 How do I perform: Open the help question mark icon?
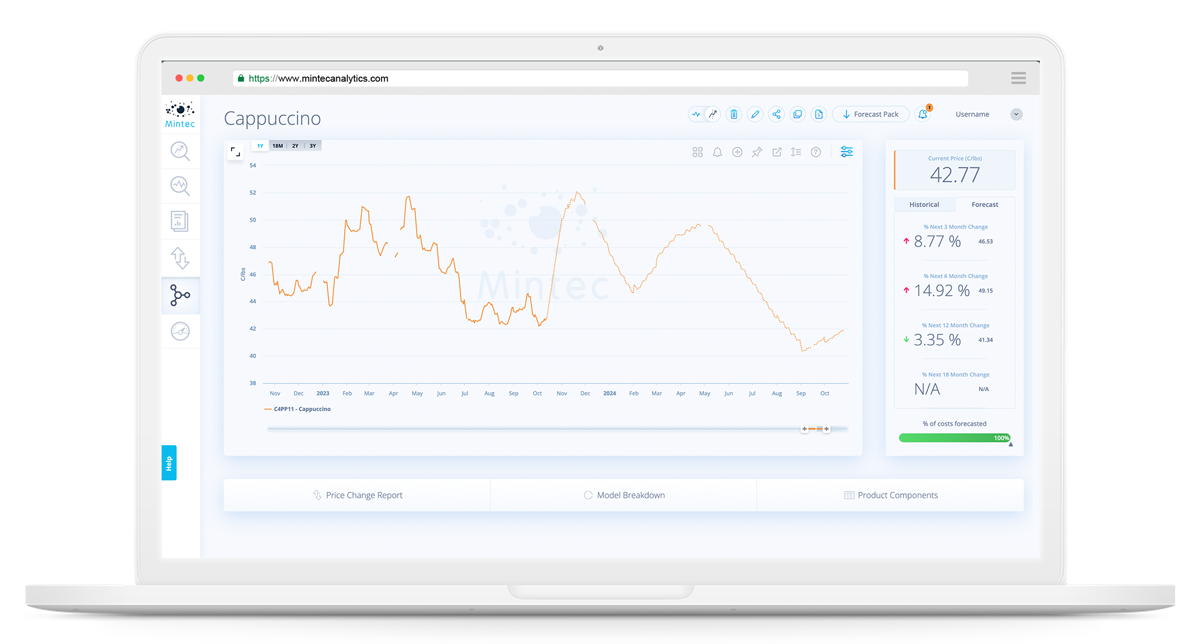815,152
